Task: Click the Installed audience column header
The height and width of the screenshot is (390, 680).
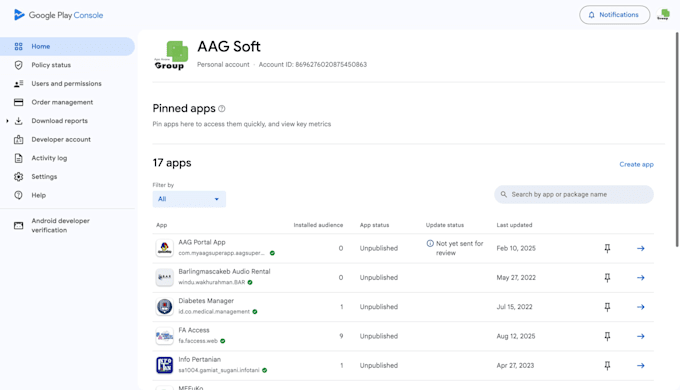Action: click(x=318, y=225)
